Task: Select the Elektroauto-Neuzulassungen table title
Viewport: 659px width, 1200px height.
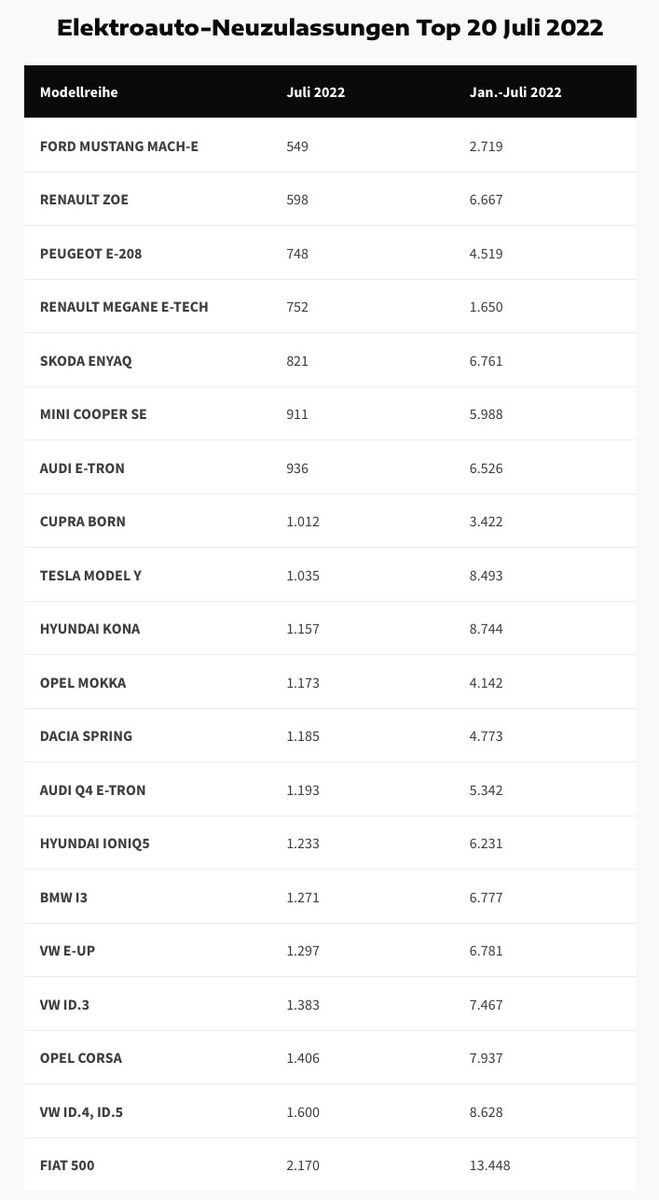Action: click(330, 27)
